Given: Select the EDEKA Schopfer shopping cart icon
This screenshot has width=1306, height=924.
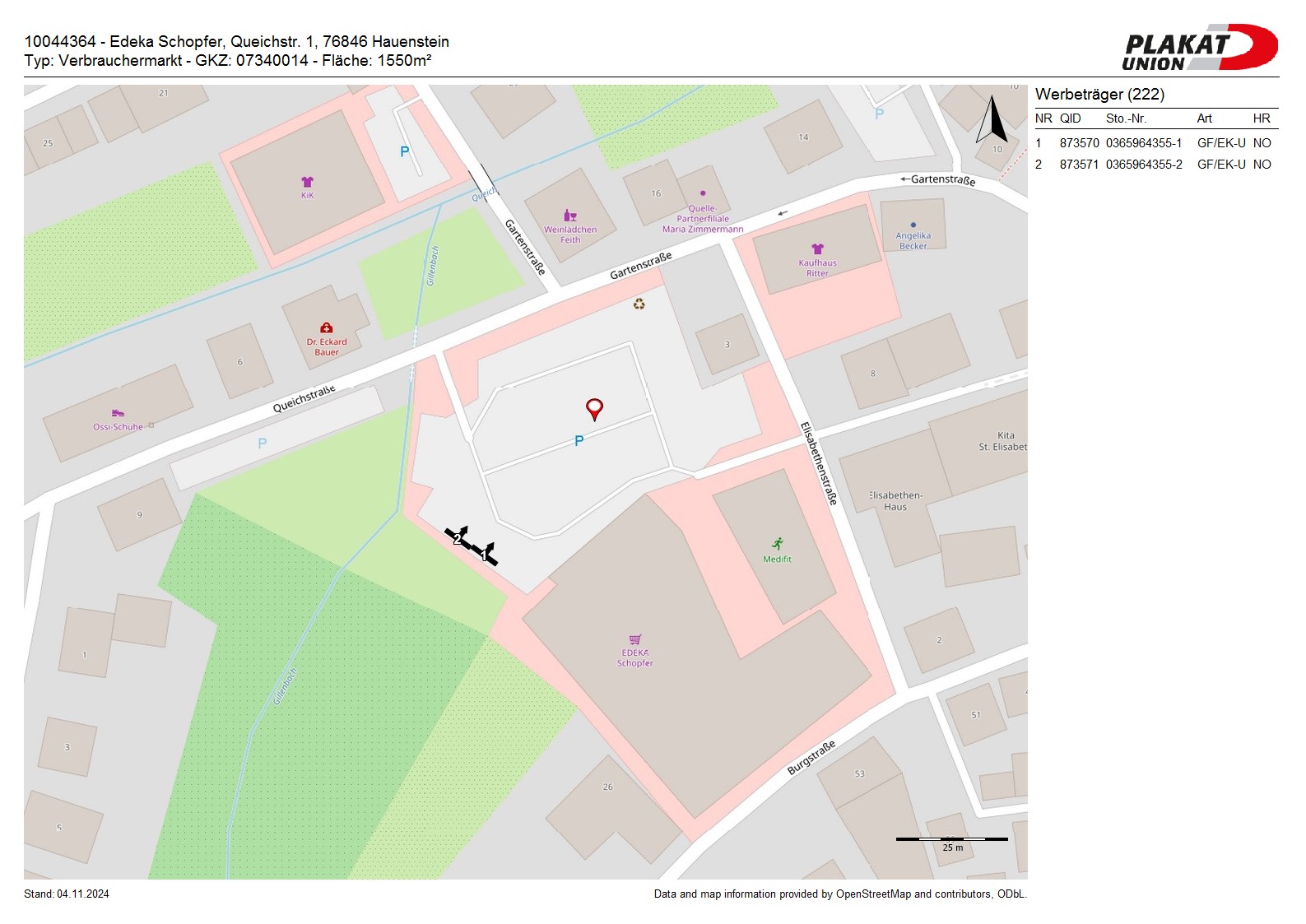Looking at the screenshot, I should [635, 639].
